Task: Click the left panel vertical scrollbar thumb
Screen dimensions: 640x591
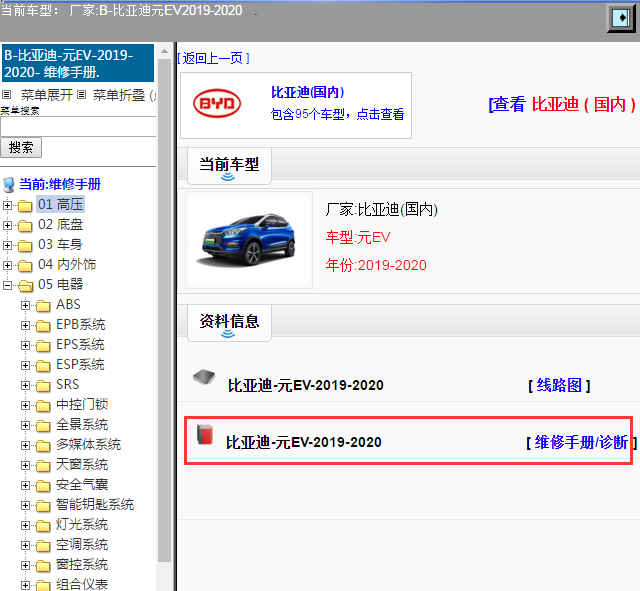Action: pos(164,310)
